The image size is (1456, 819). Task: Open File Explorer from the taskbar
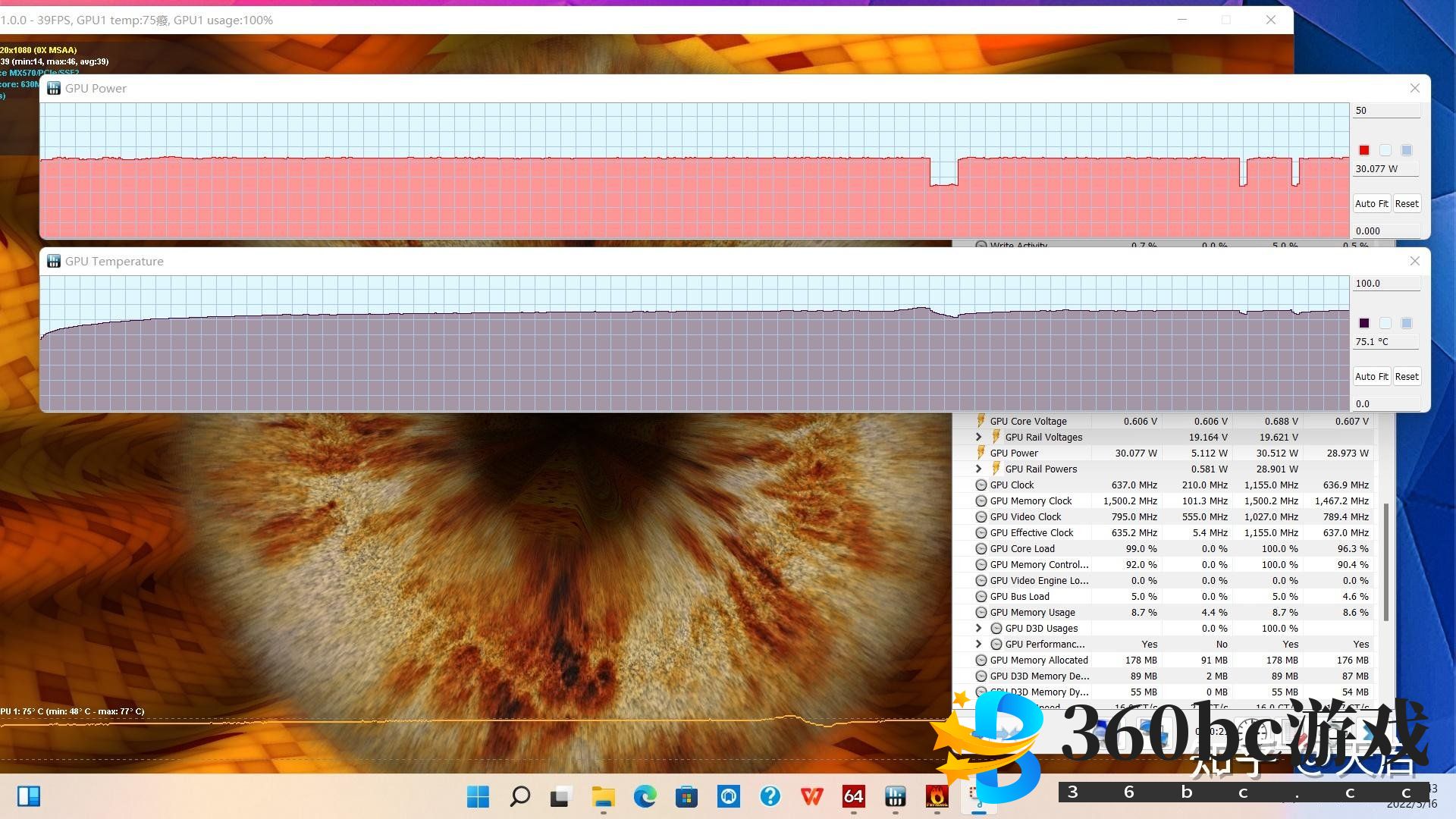pos(603,796)
